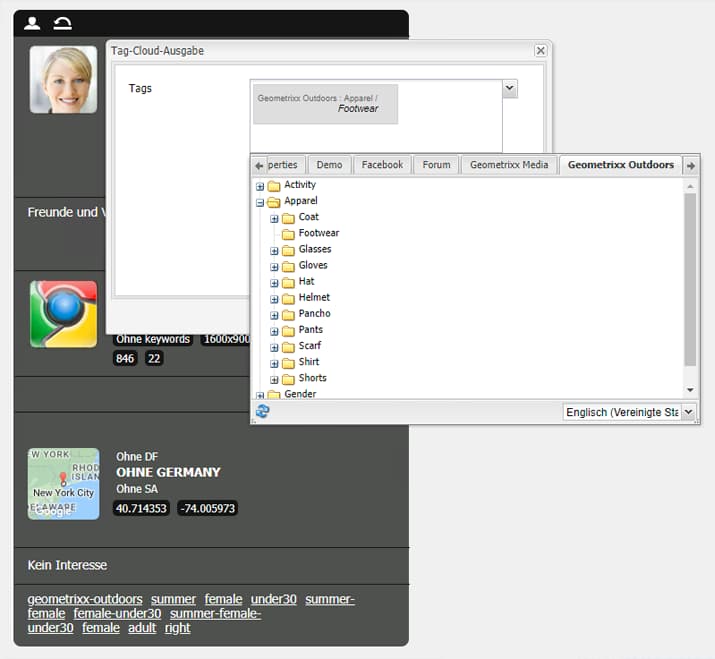Expand the Hat tree node
Screen dimensions: 715x659
[274, 283]
